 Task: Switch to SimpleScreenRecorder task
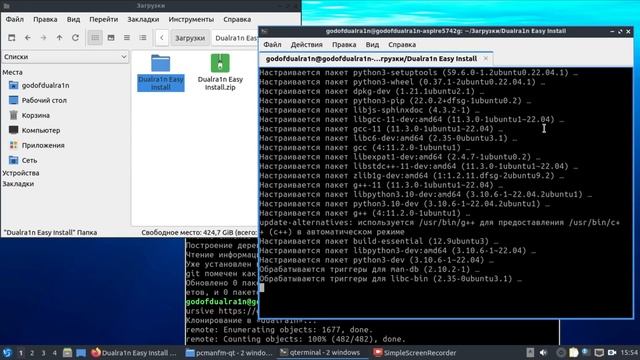coord(416,353)
